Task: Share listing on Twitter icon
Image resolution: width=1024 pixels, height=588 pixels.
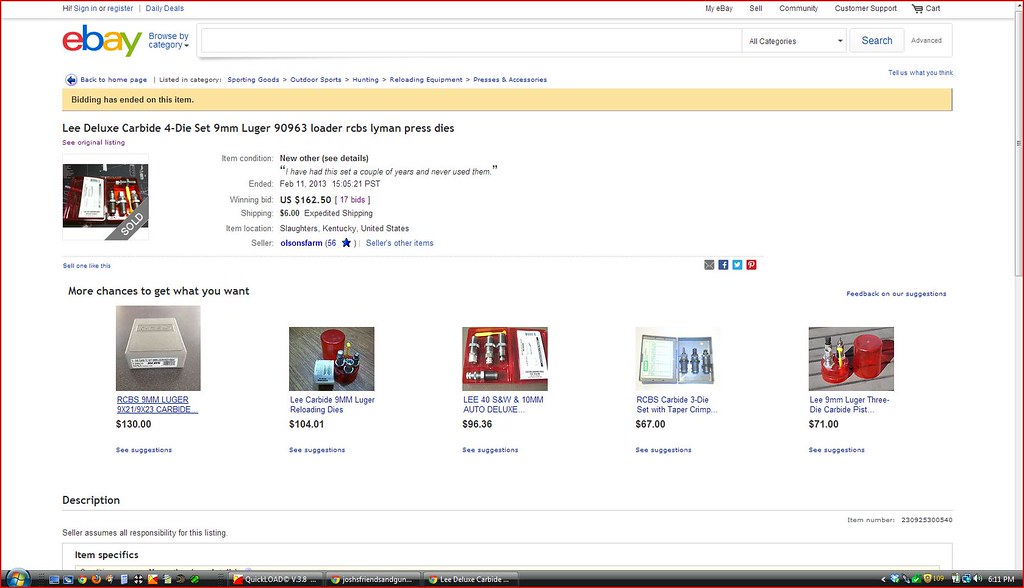Action: pyautogui.click(x=737, y=265)
